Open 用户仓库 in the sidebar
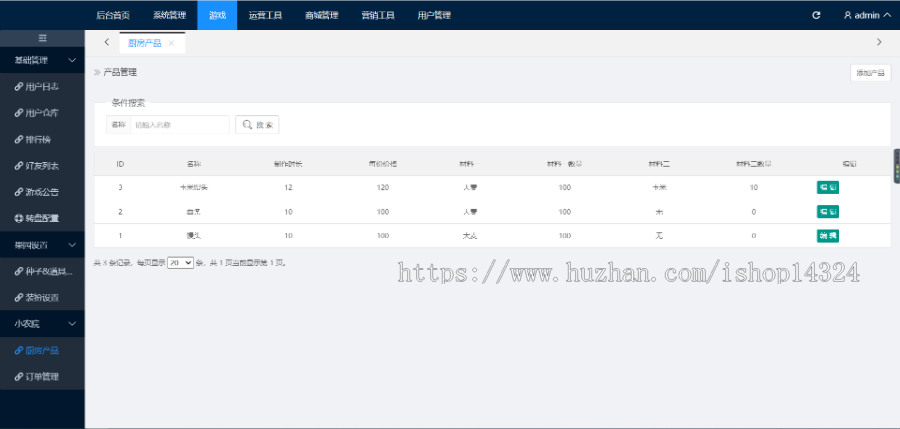 (x=42, y=113)
